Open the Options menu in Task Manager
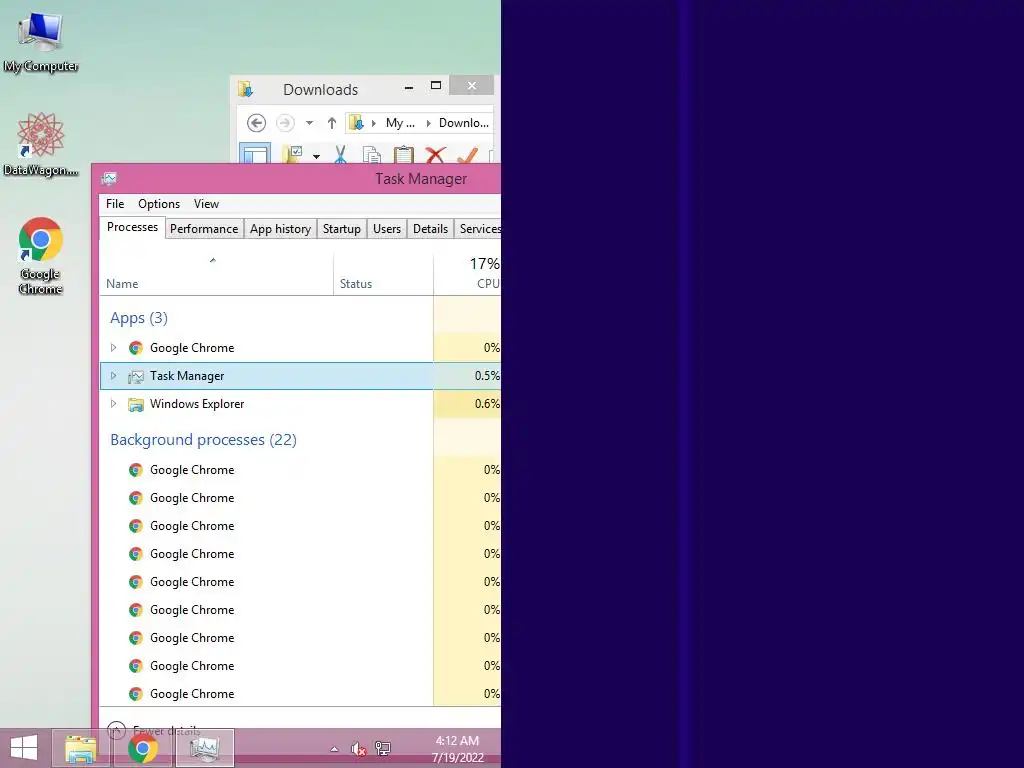The image size is (1024, 768). coord(159,204)
